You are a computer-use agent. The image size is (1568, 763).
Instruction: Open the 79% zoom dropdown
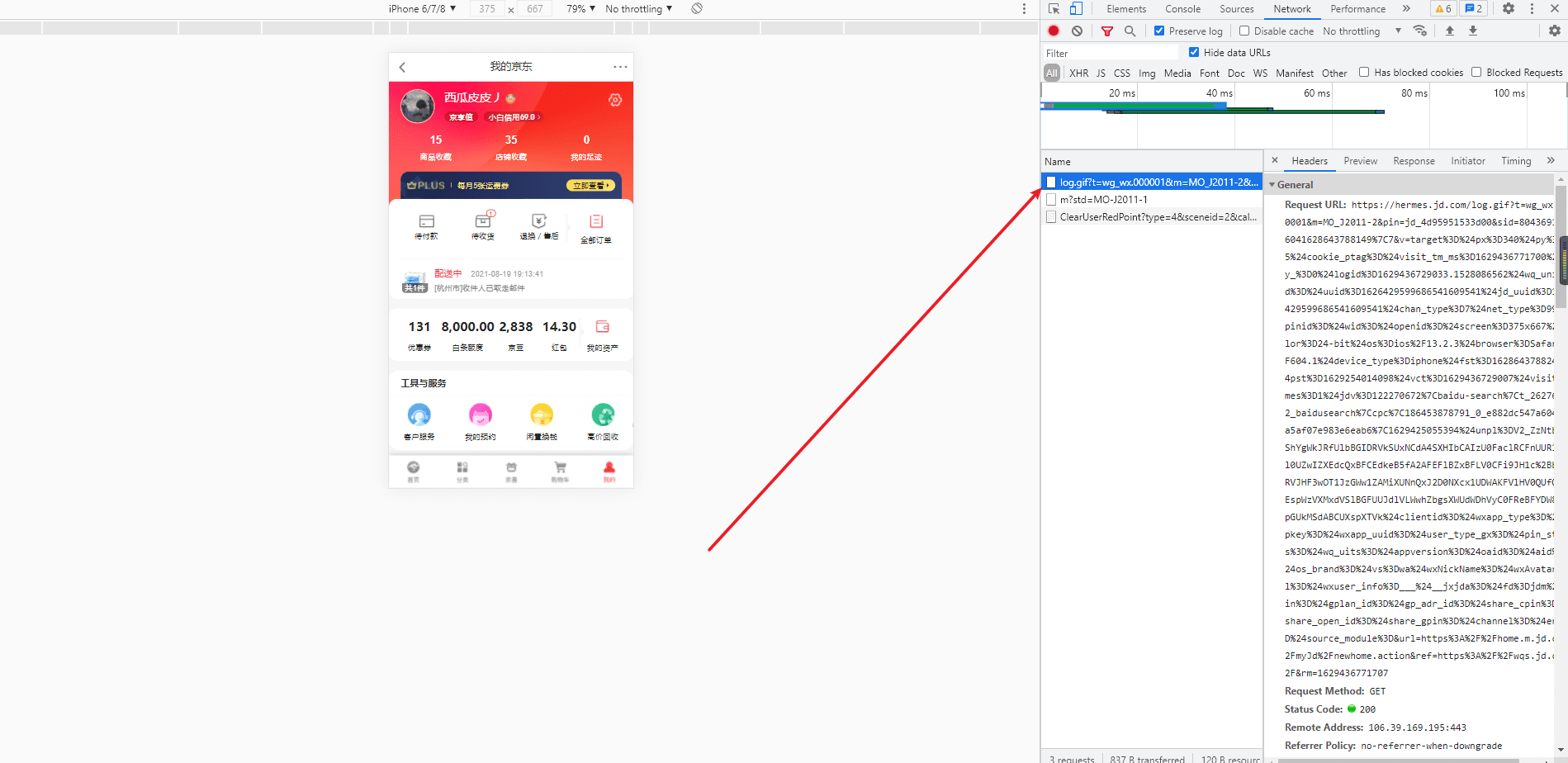point(580,9)
